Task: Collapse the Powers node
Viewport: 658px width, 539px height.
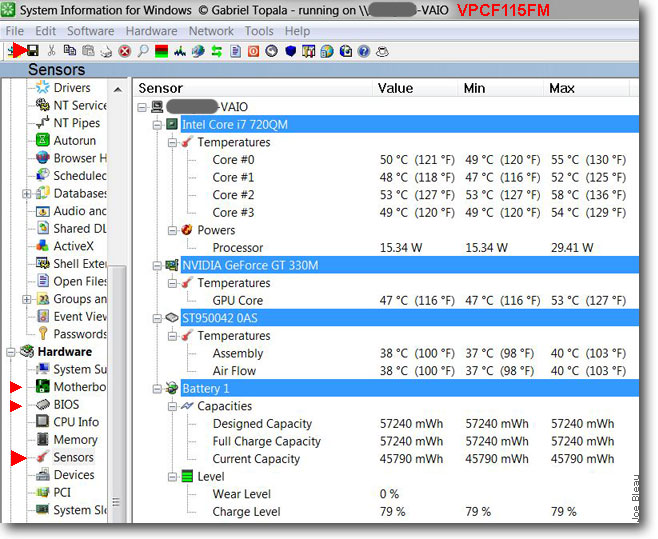Action: click(x=172, y=230)
